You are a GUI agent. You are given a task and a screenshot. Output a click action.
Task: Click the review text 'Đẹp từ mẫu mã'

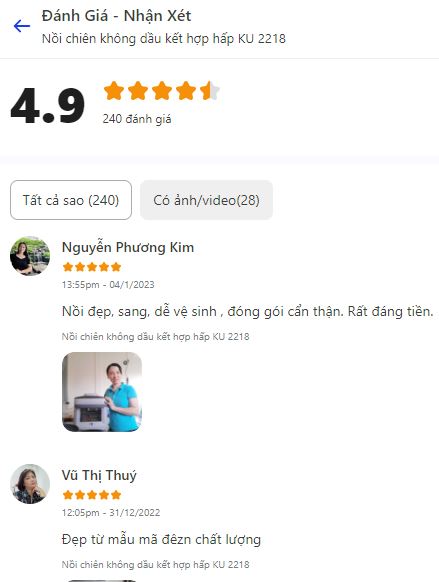pyautogui.click(x=109, y=539)
